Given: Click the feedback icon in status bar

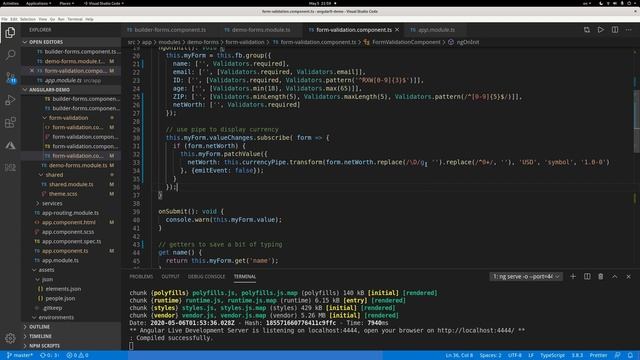Looking at the screenshot, I should coord(618,355).
